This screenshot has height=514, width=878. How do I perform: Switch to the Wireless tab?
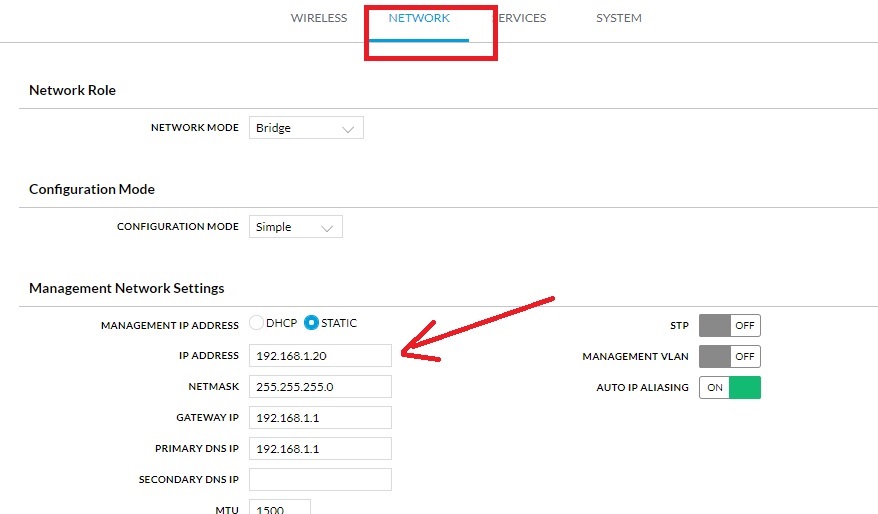point(318,18)
